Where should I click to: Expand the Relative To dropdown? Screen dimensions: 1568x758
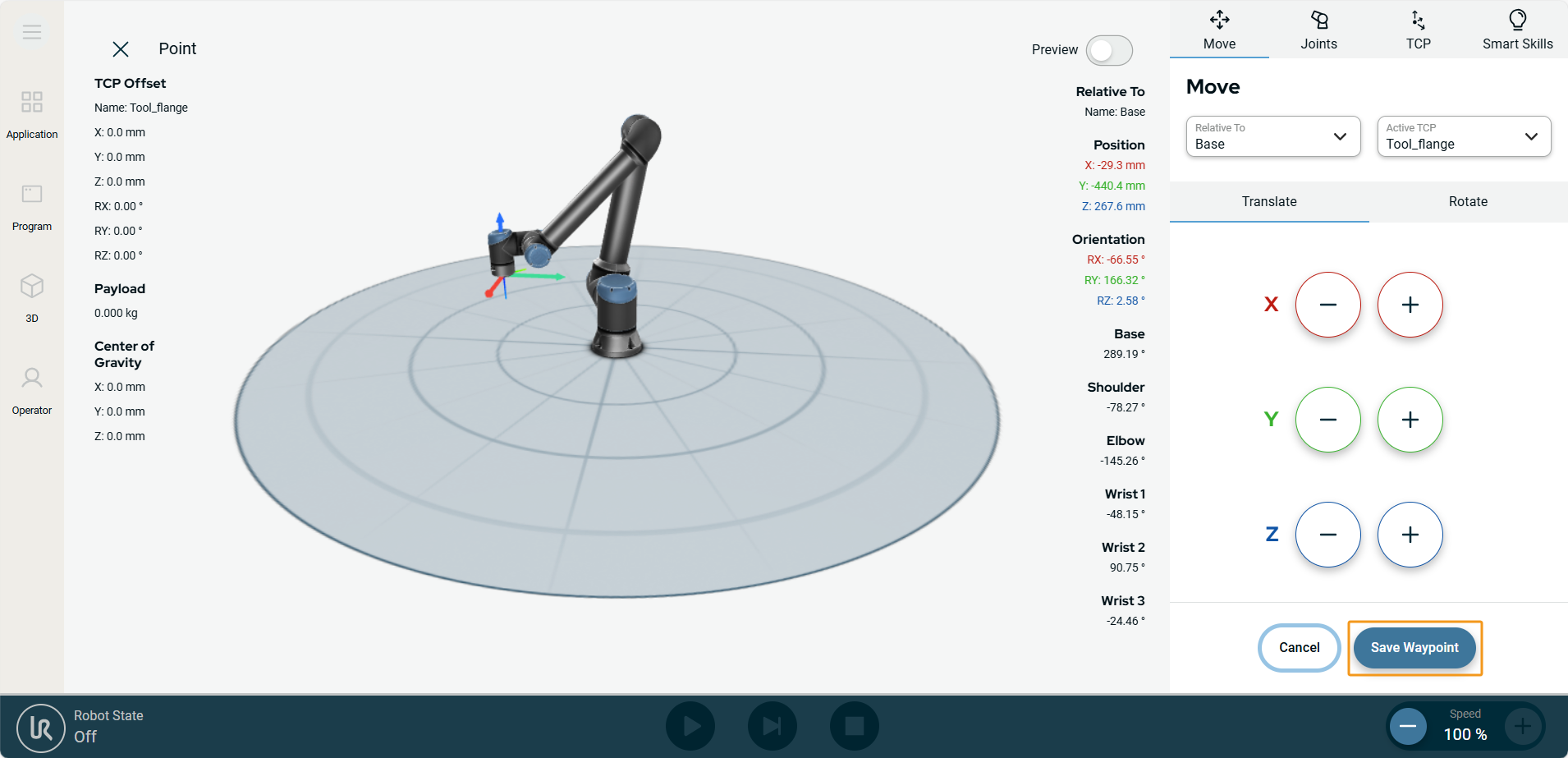(x=1273, y=136)
